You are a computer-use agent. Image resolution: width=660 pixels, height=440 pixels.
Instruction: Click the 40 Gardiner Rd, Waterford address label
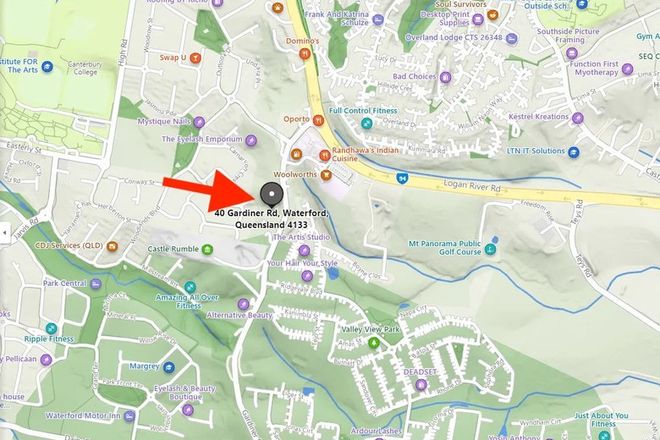click(271, 219)
